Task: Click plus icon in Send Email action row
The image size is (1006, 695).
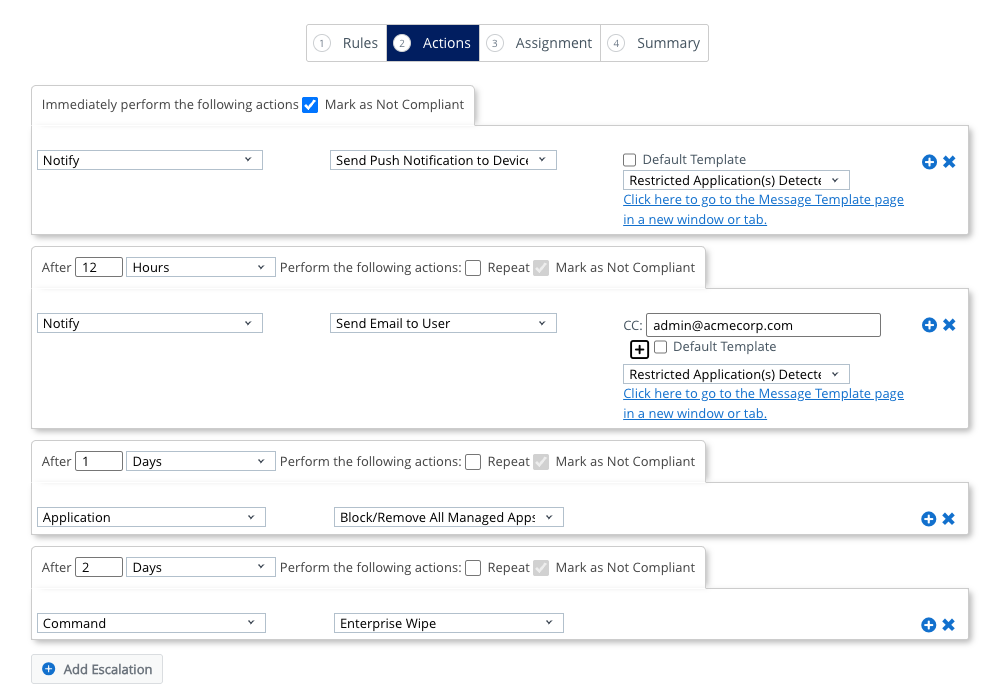Action: (929, 325)
